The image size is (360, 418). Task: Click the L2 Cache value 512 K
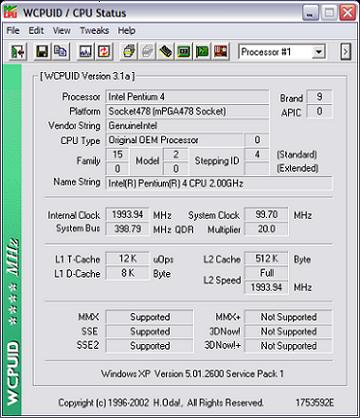[266, 259]
